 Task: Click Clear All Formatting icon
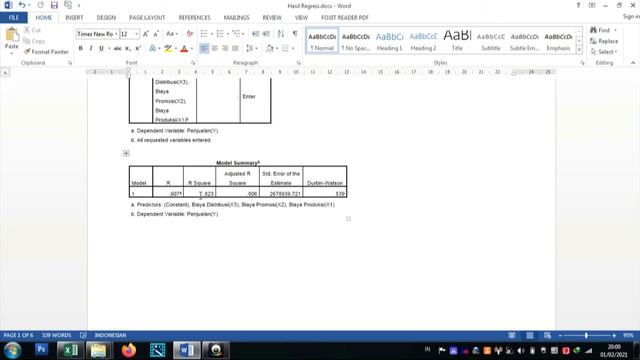[x=189, y=34]
